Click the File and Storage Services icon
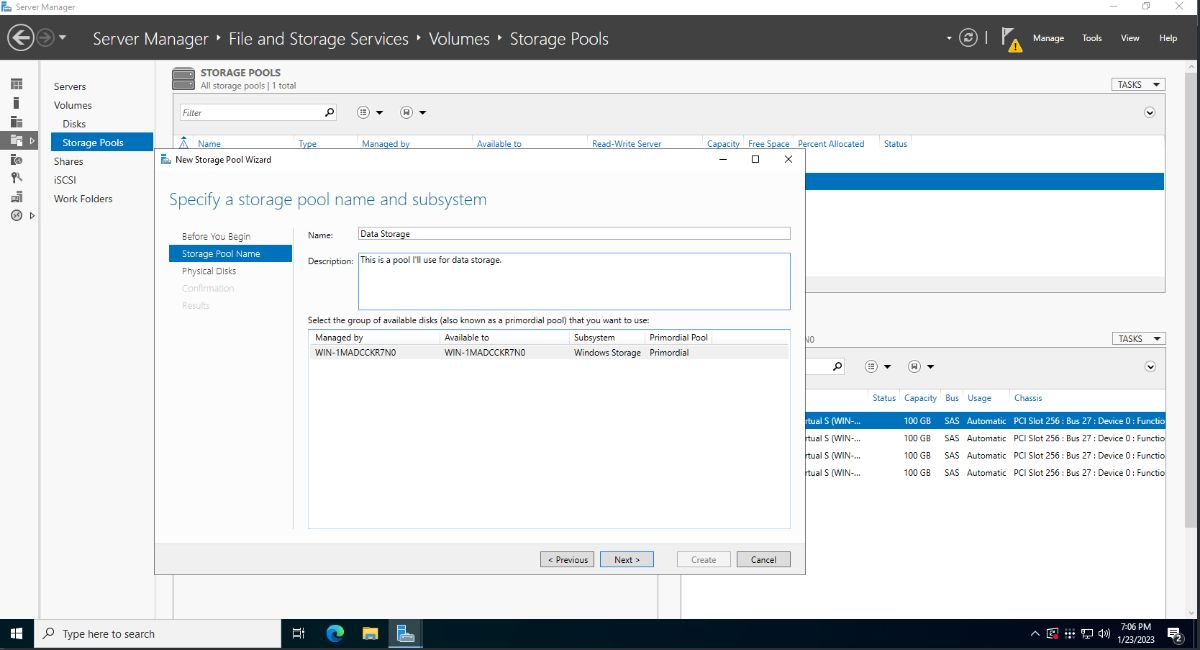 (17, 141)
